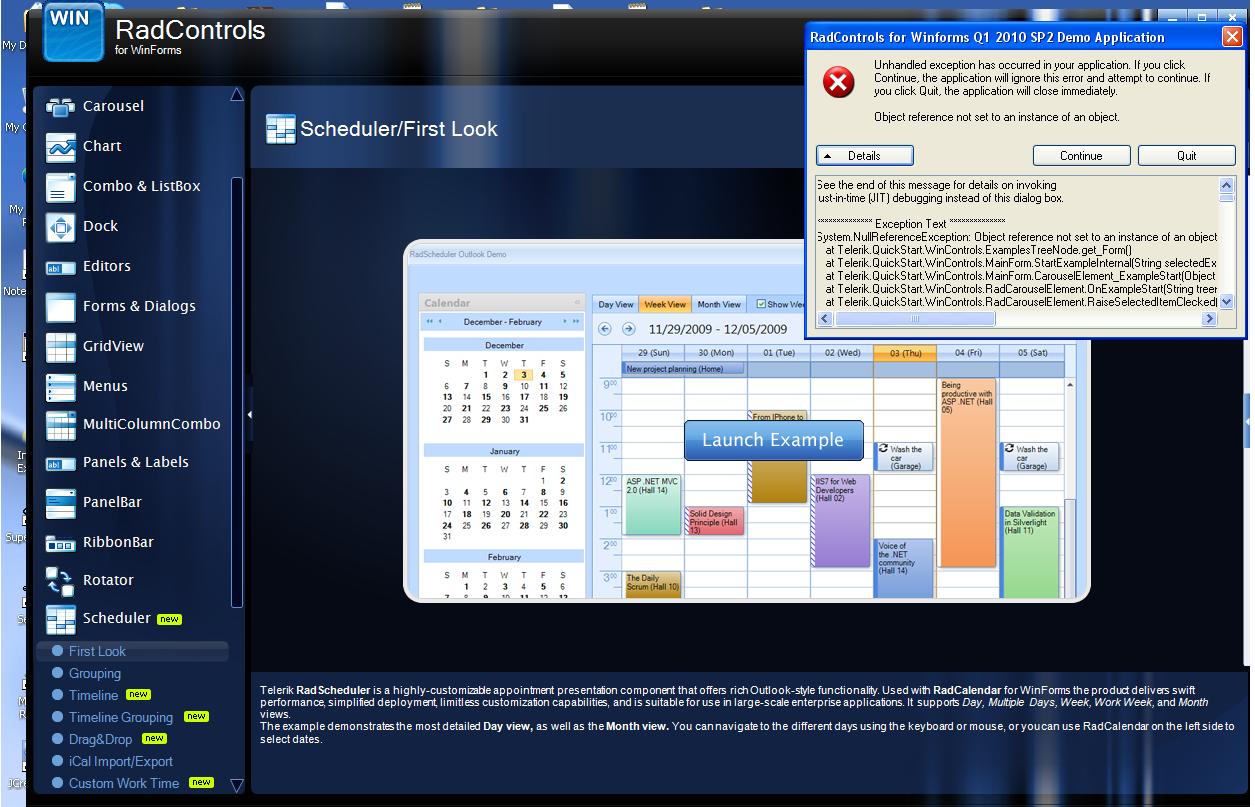Screen dimensions: 1255x807
Task: Click the IIS7 for Web Developers appointment
Action: (x=840, y=521)
